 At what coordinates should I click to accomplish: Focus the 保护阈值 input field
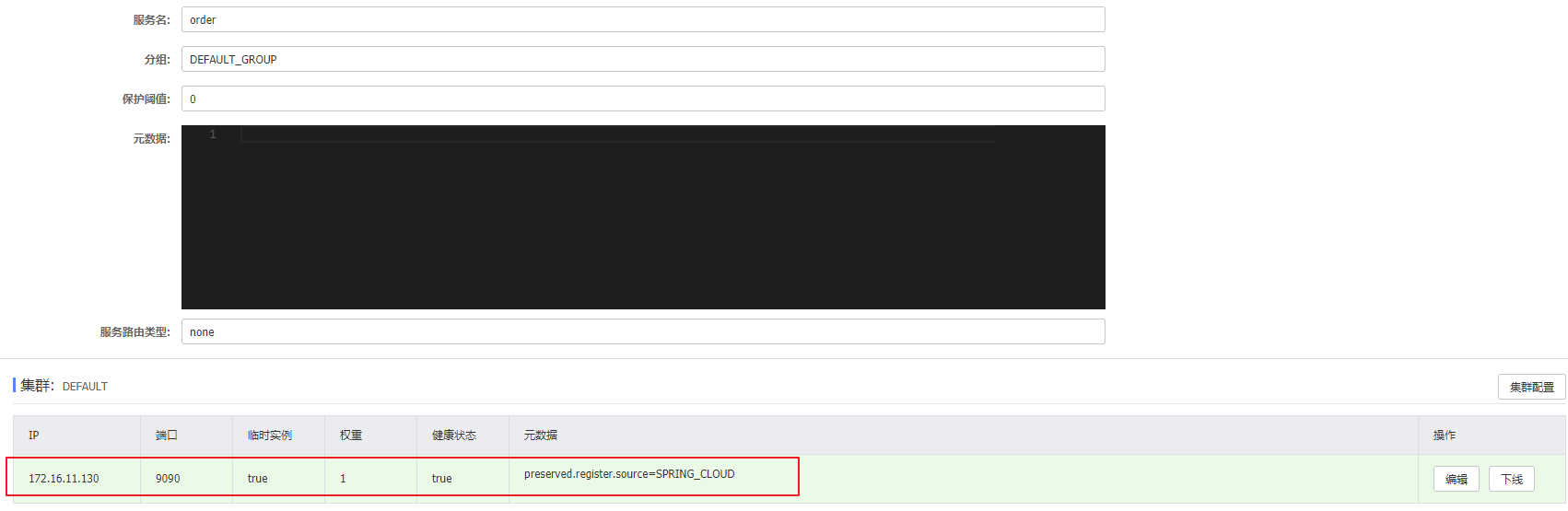pos(642,99)
